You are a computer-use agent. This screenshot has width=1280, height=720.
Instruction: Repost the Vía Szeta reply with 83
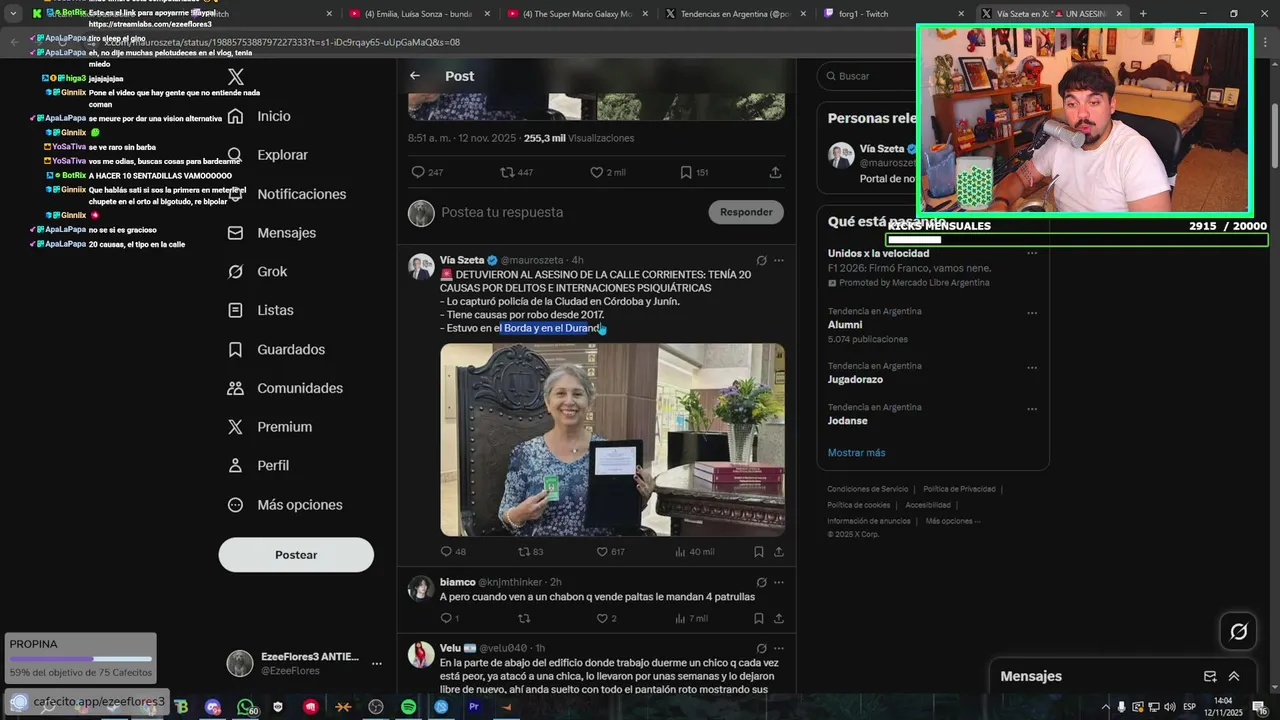coord(524,551)
